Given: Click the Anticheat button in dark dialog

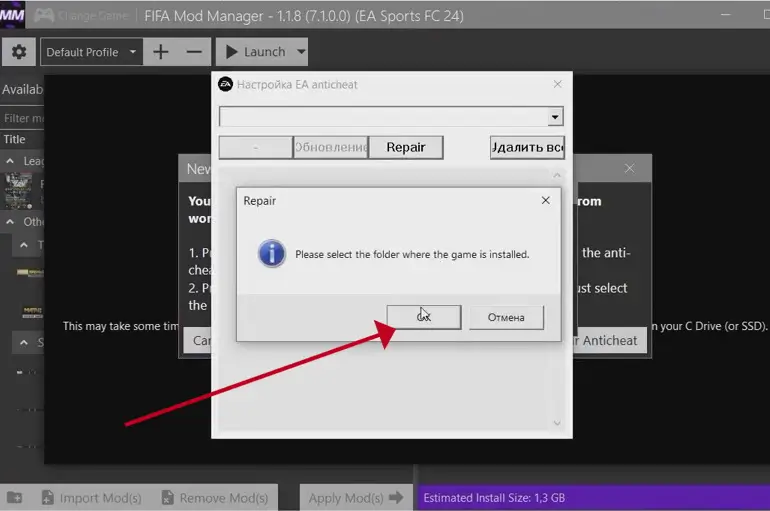Looking at the screenshot, I should pos(610,340).
